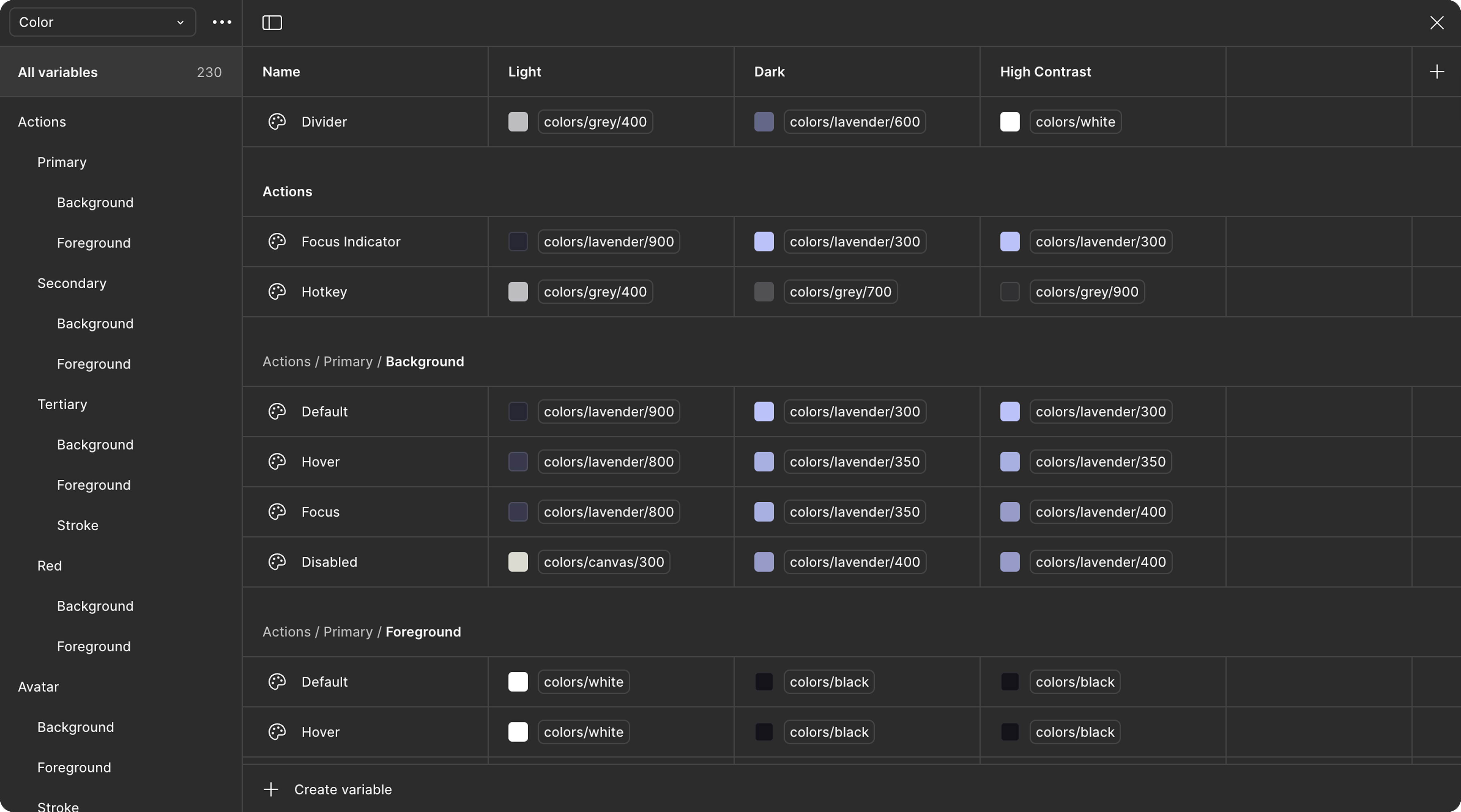Open the more options menu beside Color
This screenshot has height=812, width=1461.
(222, 22)
